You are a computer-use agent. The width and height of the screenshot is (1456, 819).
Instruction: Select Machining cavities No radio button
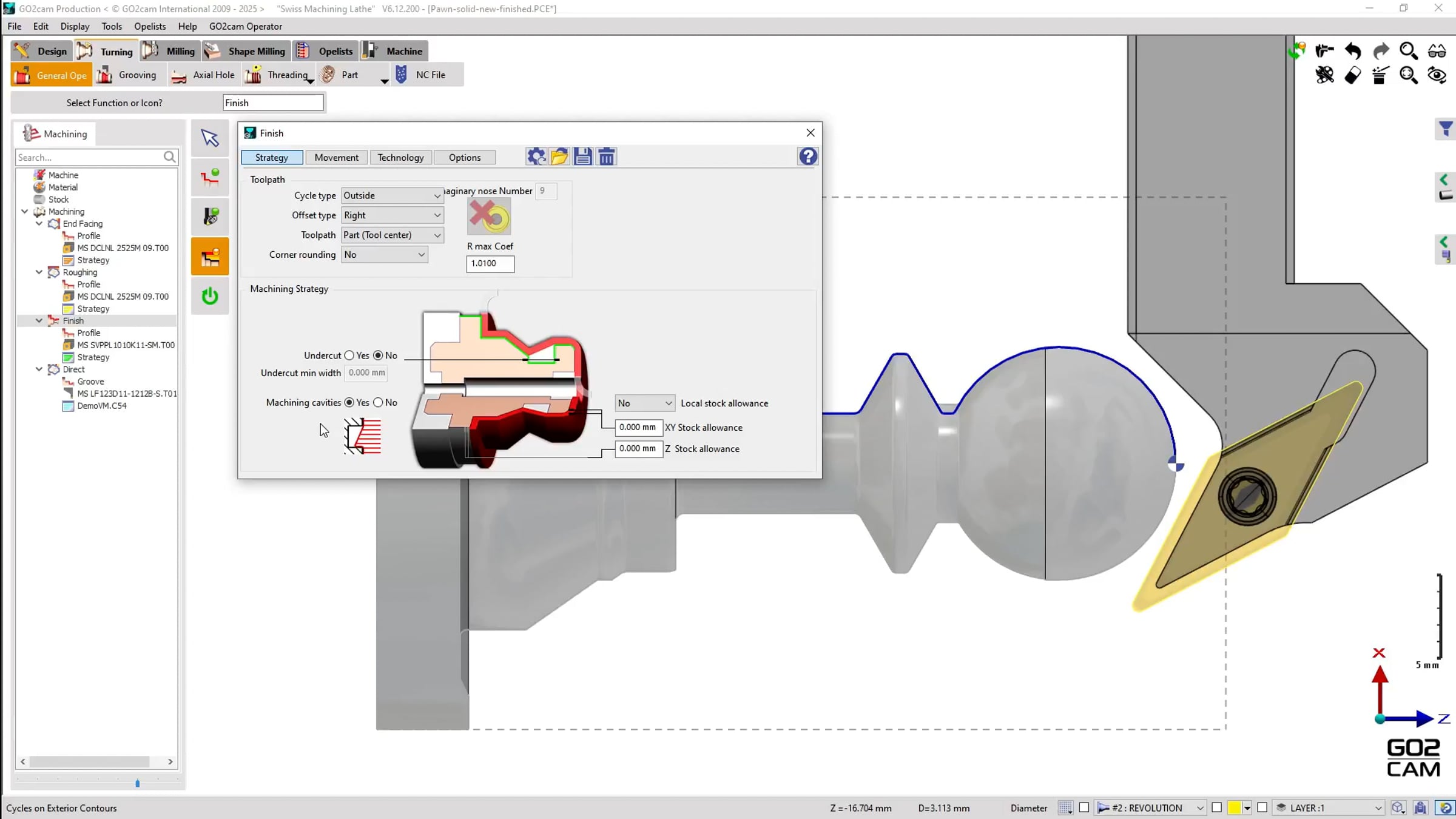point(378,402)
